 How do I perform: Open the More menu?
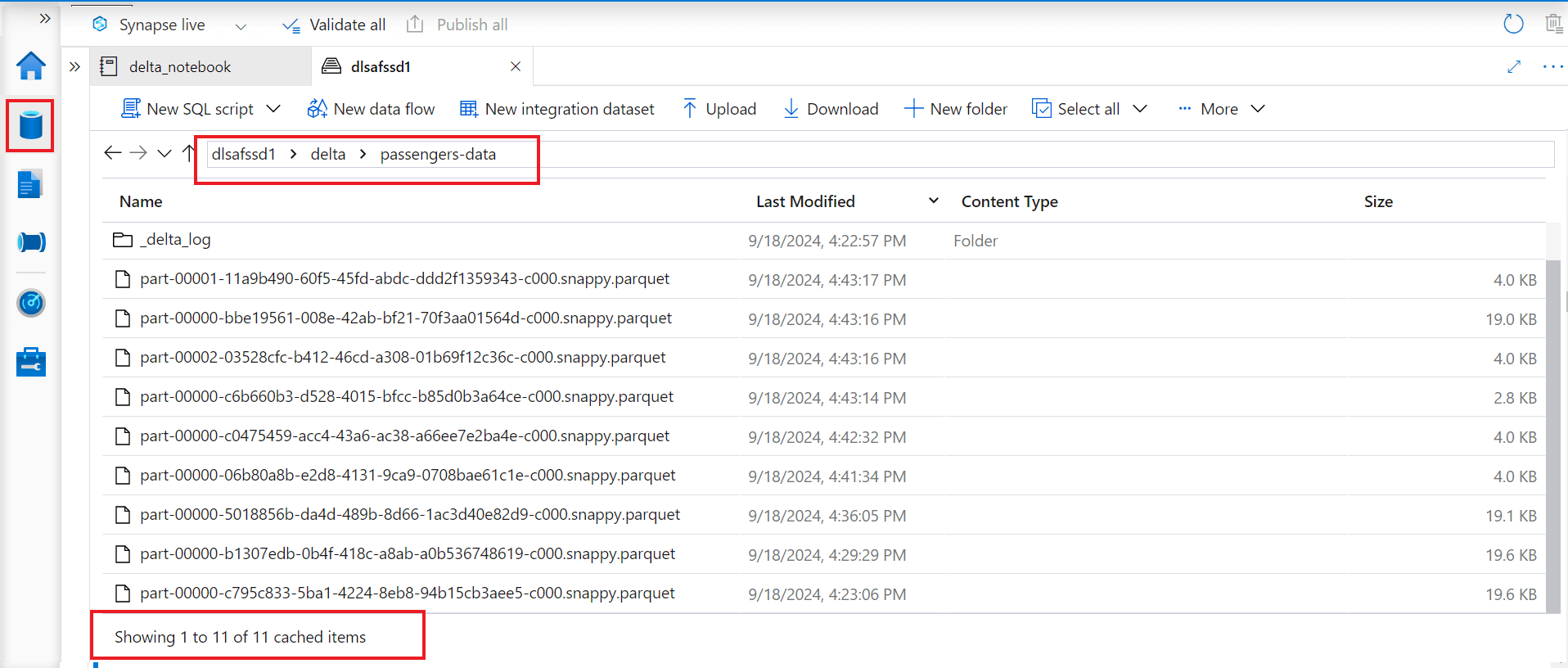coord(1222,109)
